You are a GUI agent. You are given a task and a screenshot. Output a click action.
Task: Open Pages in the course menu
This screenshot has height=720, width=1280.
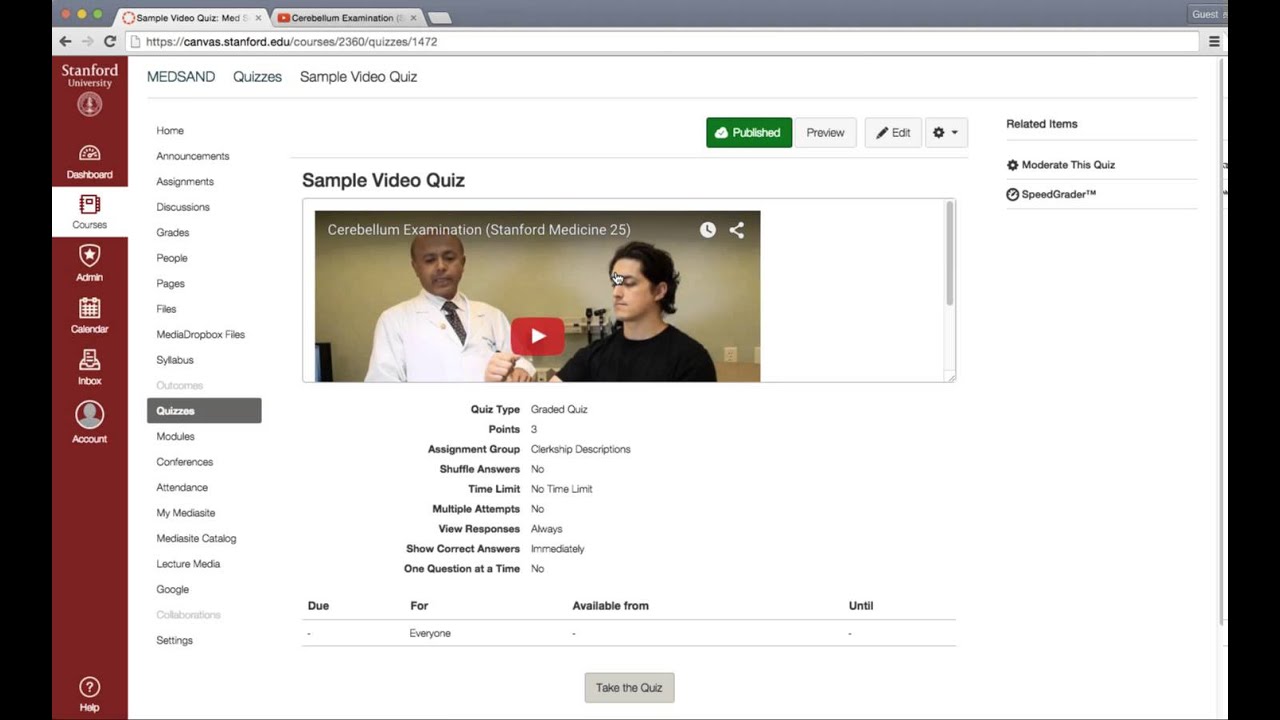point(171,284)
